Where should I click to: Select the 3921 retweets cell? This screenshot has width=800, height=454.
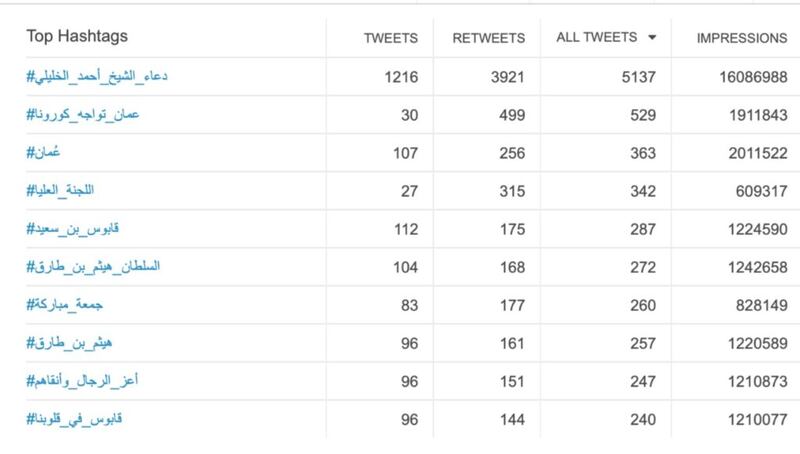pos(505,77)
